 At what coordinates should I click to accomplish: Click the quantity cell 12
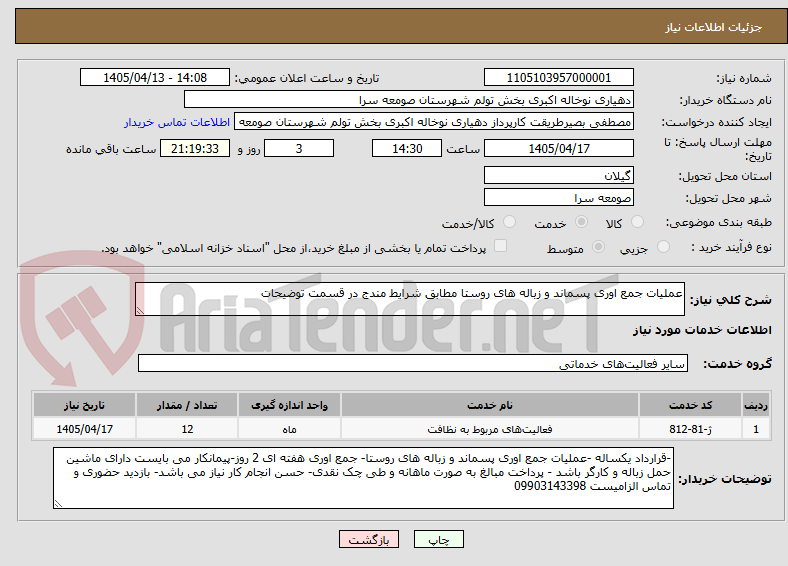[x=187, y=429]
